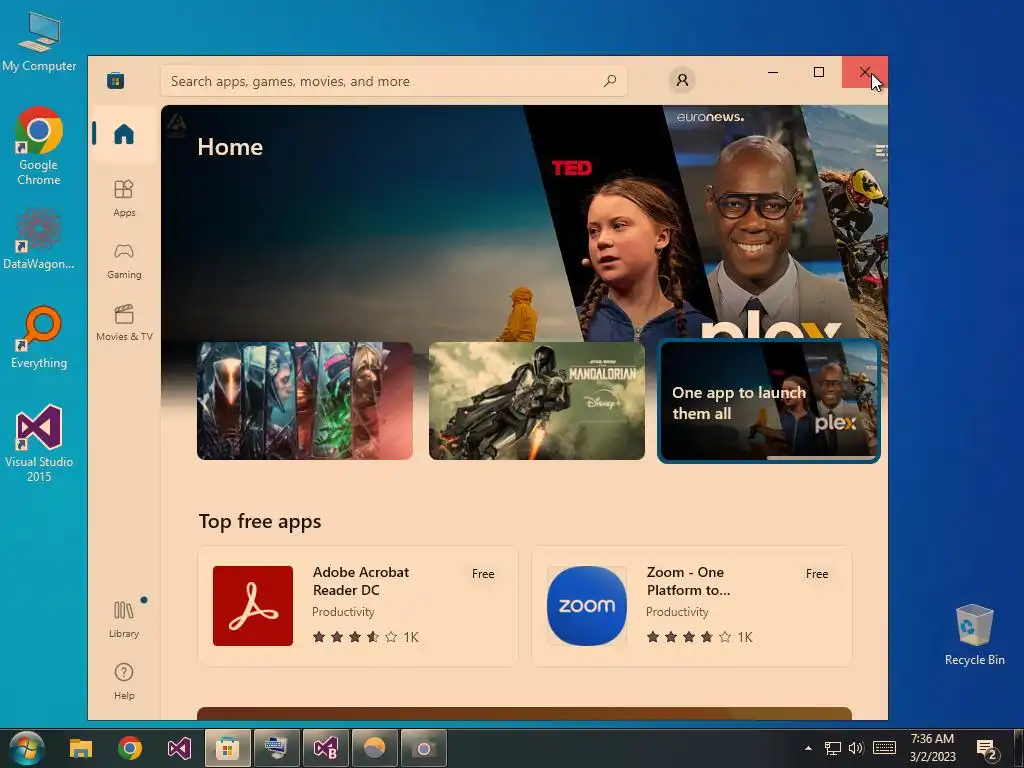Launch Chrome from the taskbar
The height and width of the screenshot is (768, 1024).
tap(130, 748)
